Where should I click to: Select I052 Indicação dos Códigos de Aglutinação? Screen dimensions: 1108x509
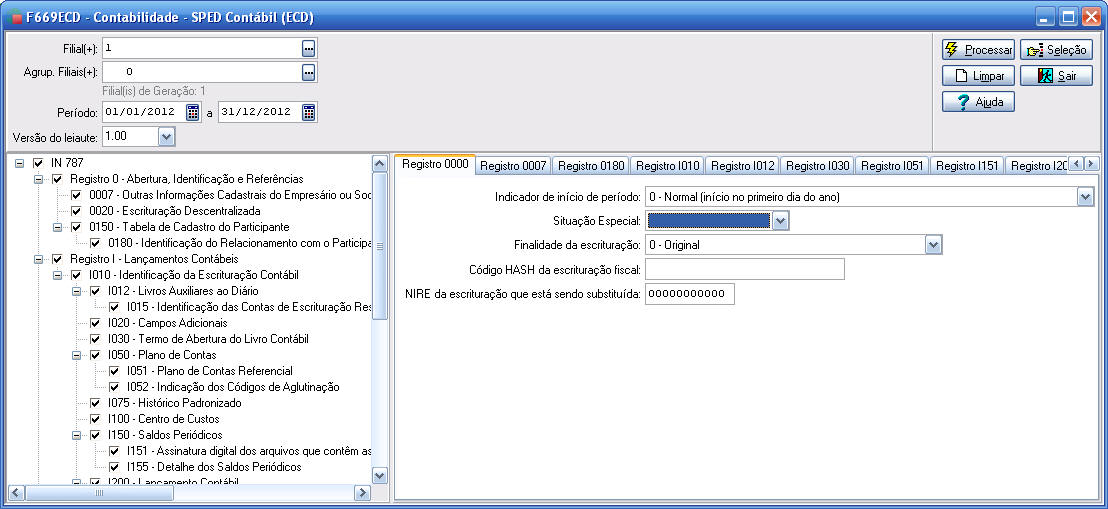pyautogui.click(x=233, y=387)
